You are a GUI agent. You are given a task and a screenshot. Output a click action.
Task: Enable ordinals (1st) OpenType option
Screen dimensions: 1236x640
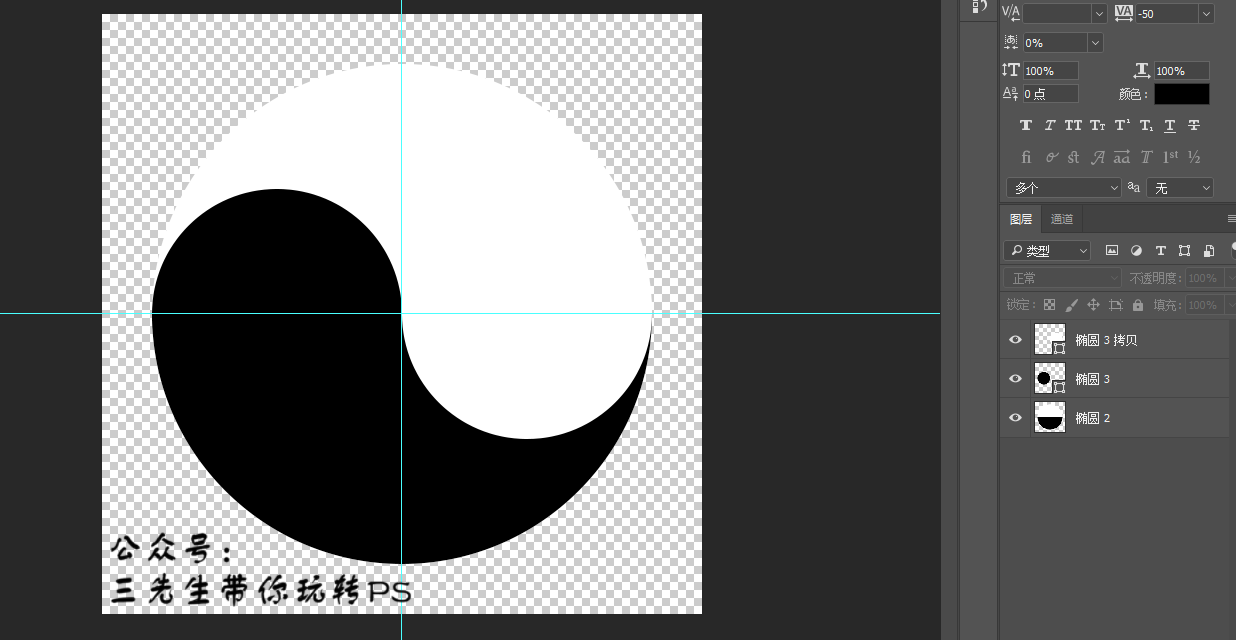(1170, 158)
